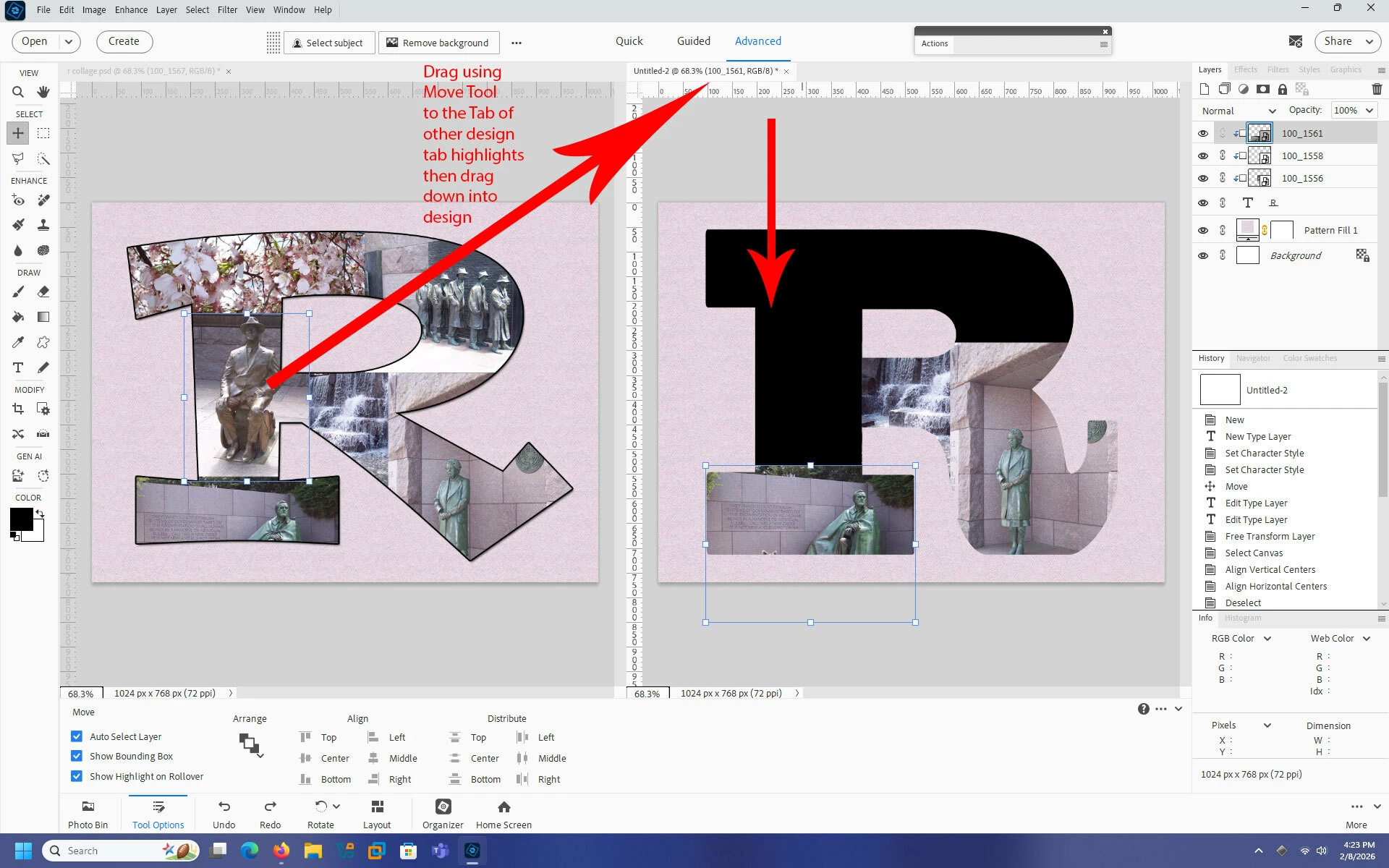Select the Hand tool
The height and width of the screenshot is (868, 1389).
tap(43, 92)
